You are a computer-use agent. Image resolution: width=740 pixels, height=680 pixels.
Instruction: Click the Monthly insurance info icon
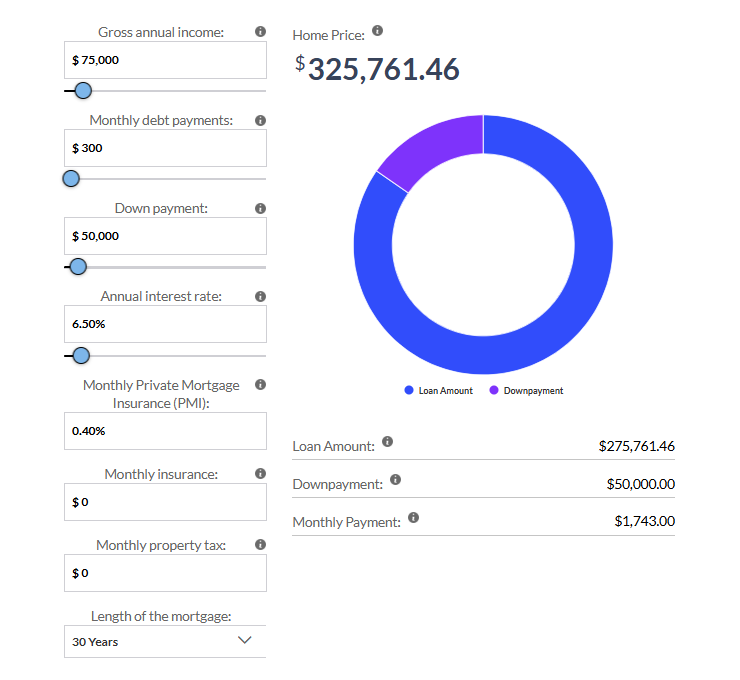coord(260,473)
